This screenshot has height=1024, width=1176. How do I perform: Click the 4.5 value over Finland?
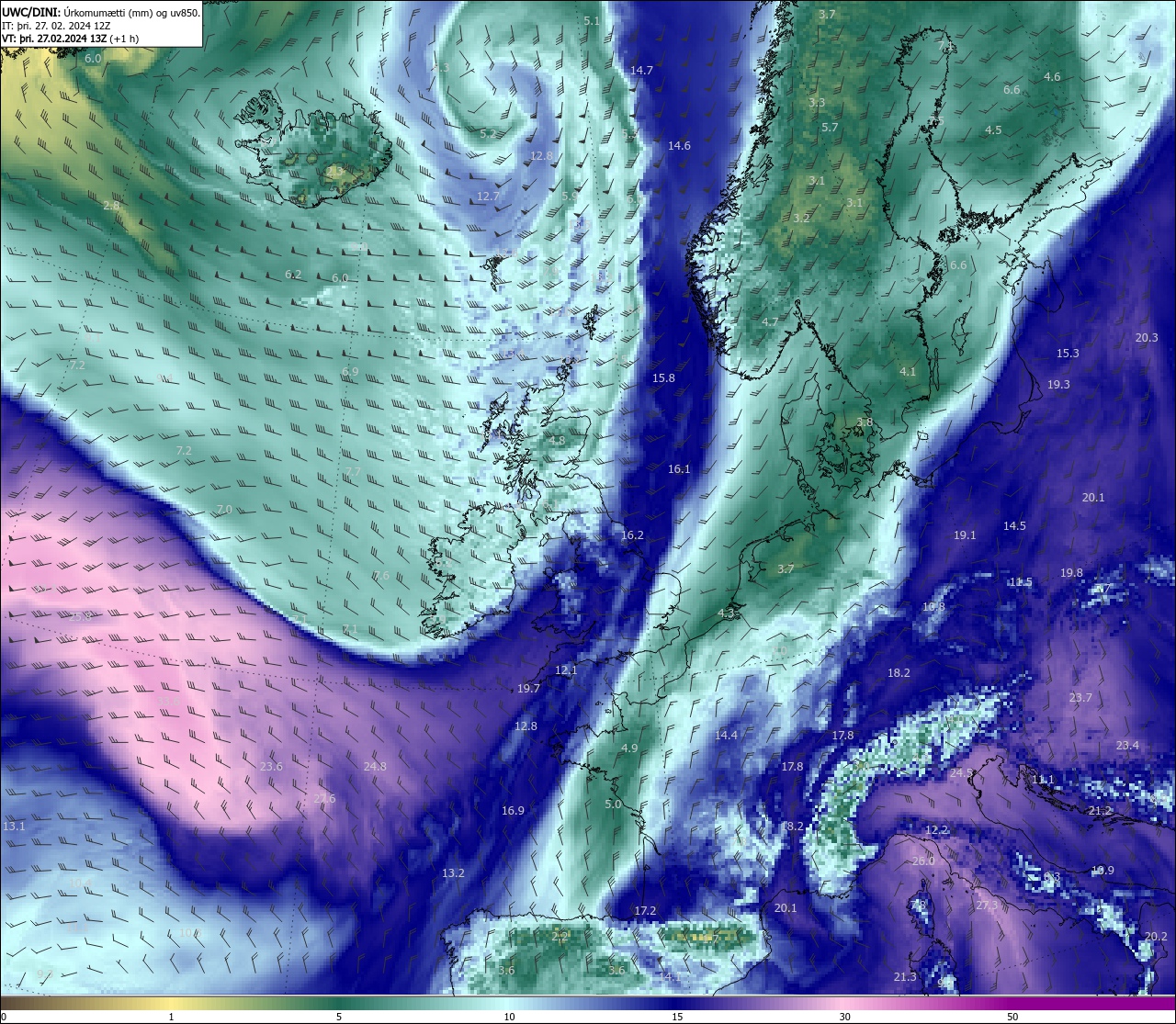pos(993,130)
